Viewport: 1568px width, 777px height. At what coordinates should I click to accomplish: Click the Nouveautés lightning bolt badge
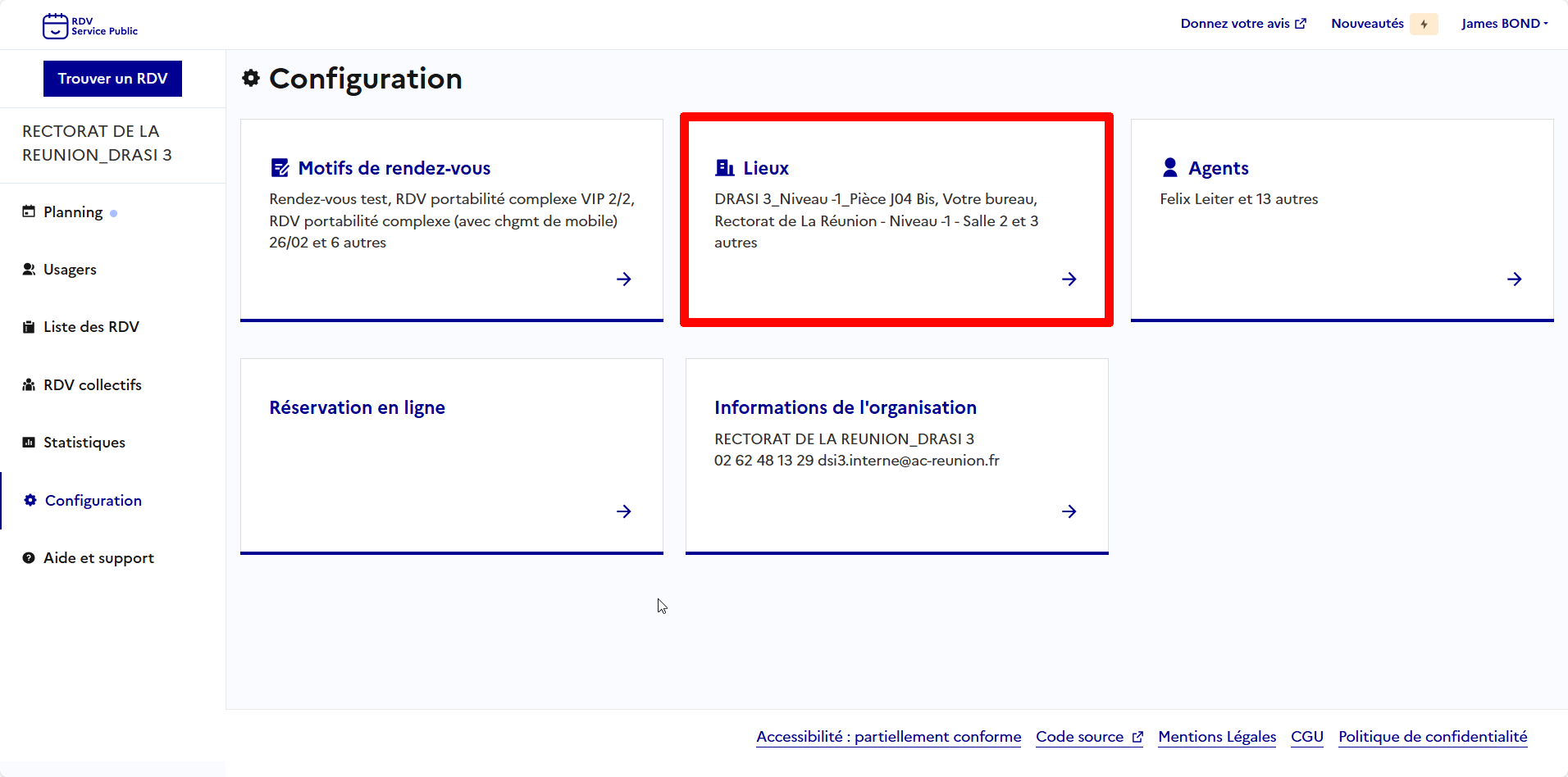[1424, 24]
